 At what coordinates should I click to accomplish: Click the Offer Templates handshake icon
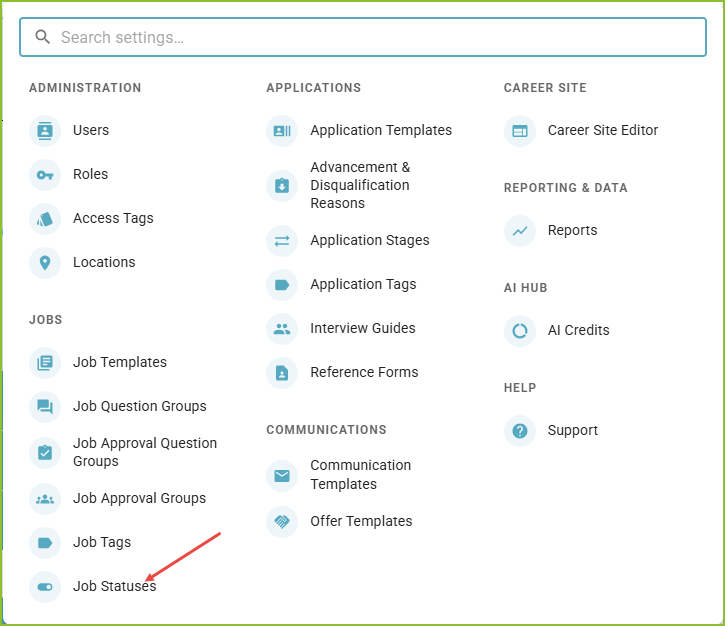tap(282, 522)
